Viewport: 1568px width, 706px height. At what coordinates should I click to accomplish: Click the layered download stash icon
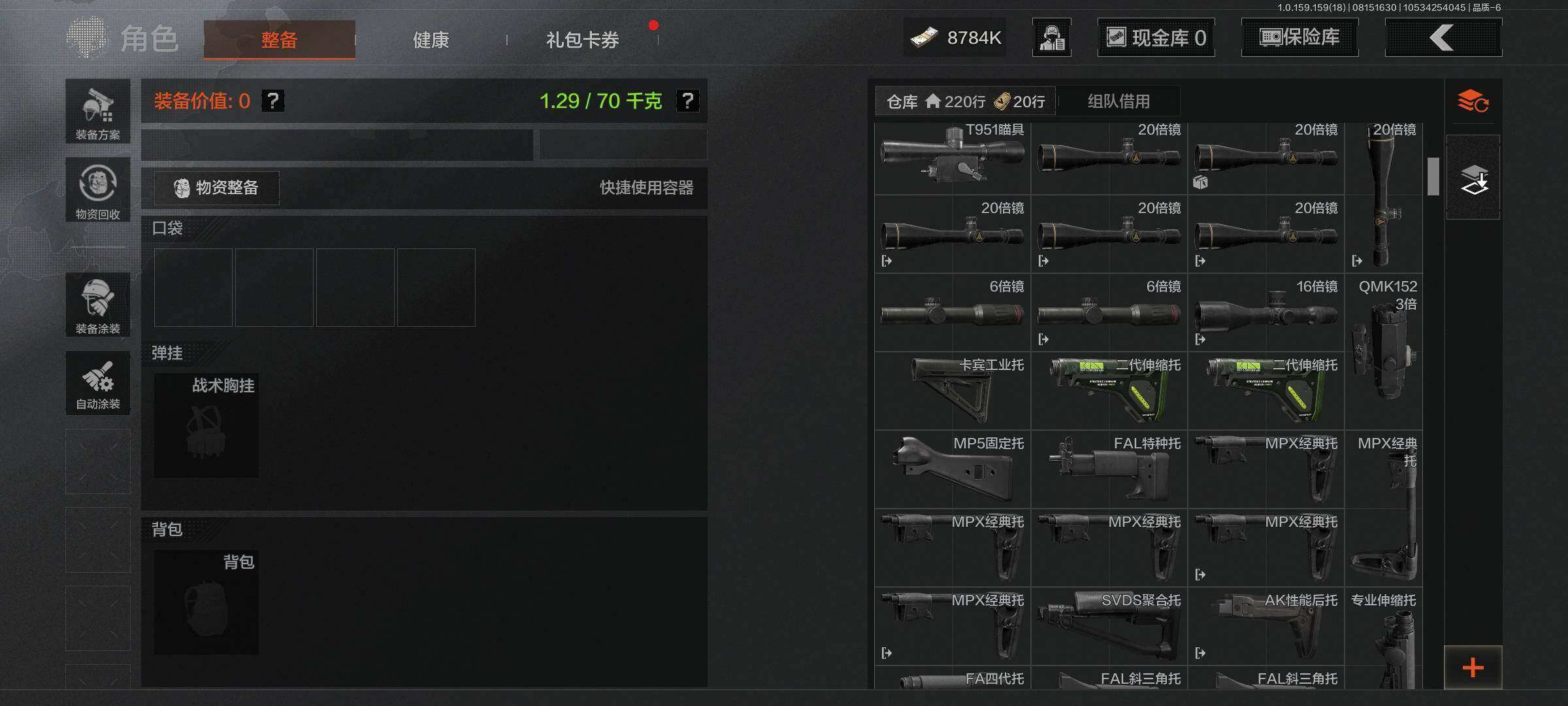click(1473, 178)
